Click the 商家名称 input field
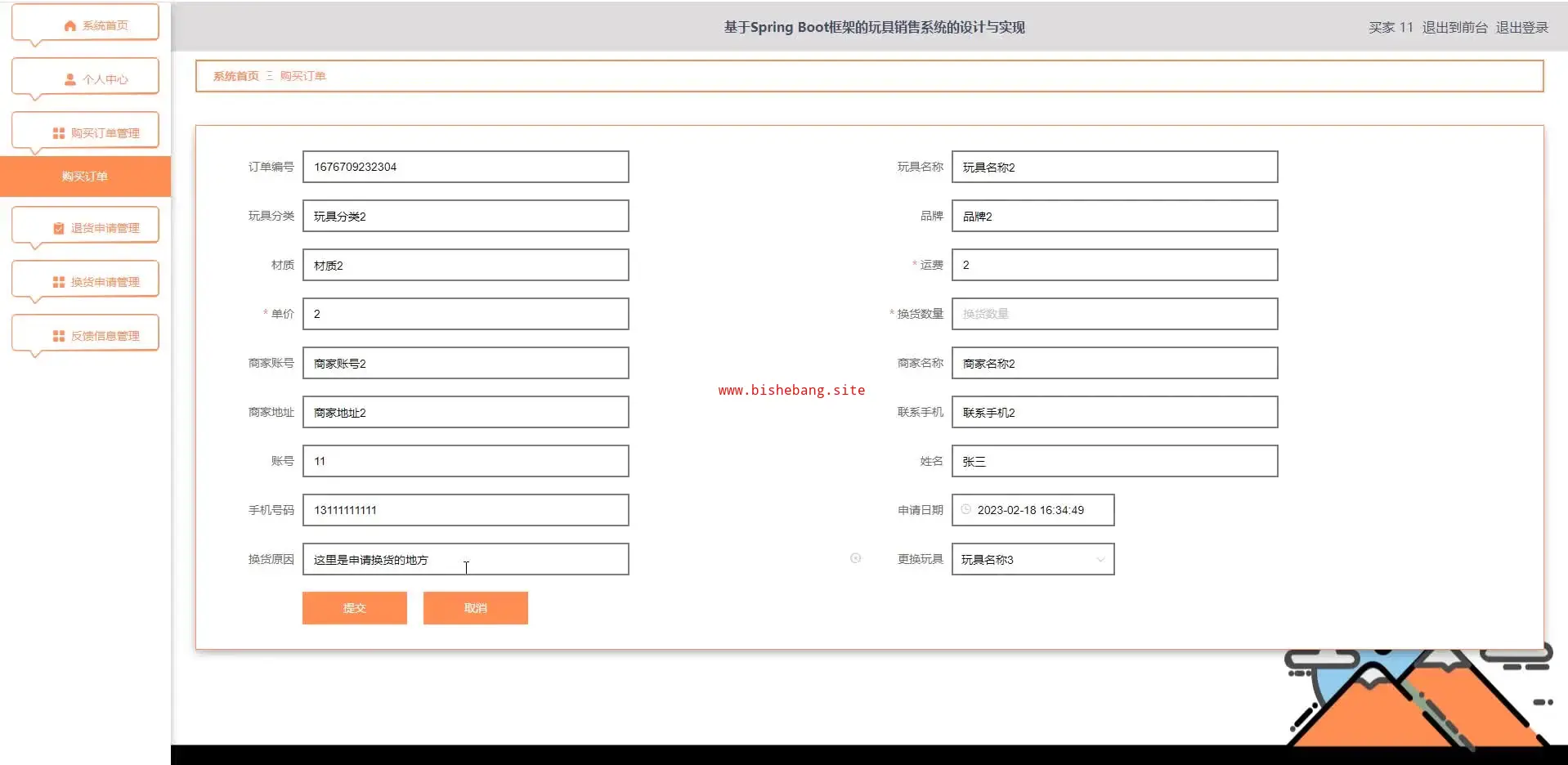This screenshot has height=765, width=1568. pyautogui.click(x=1115, y=363)
